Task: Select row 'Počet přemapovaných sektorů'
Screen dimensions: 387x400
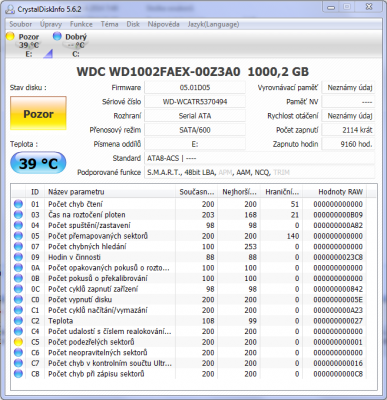Action: tap(189, 236)
